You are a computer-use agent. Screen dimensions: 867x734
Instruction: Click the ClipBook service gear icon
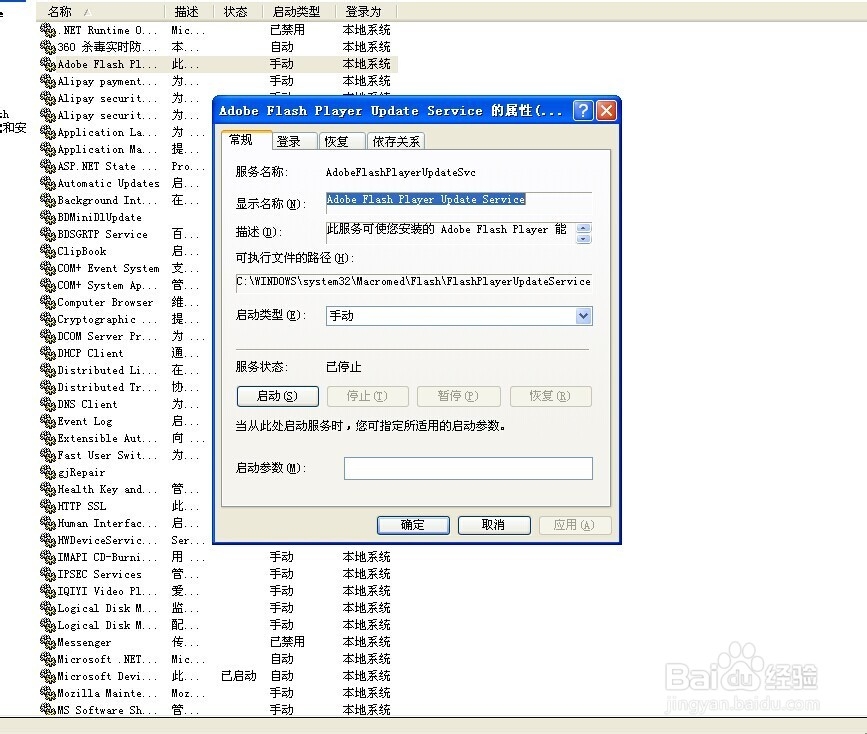click(x=46, y=251)
